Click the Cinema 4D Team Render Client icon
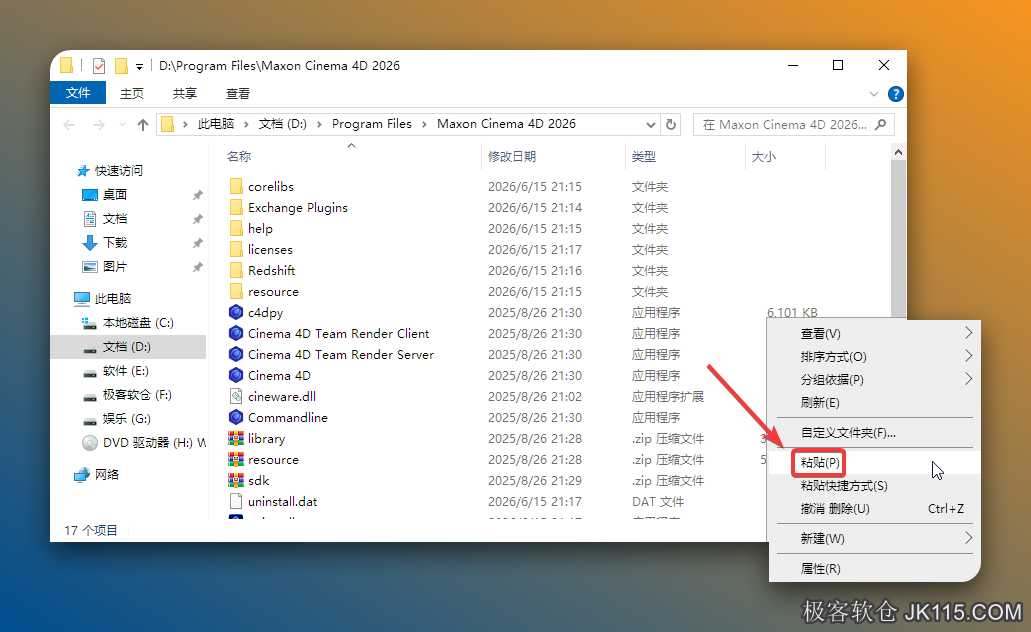Viewport: 1031px width, 632px height. tap(236, 333)
